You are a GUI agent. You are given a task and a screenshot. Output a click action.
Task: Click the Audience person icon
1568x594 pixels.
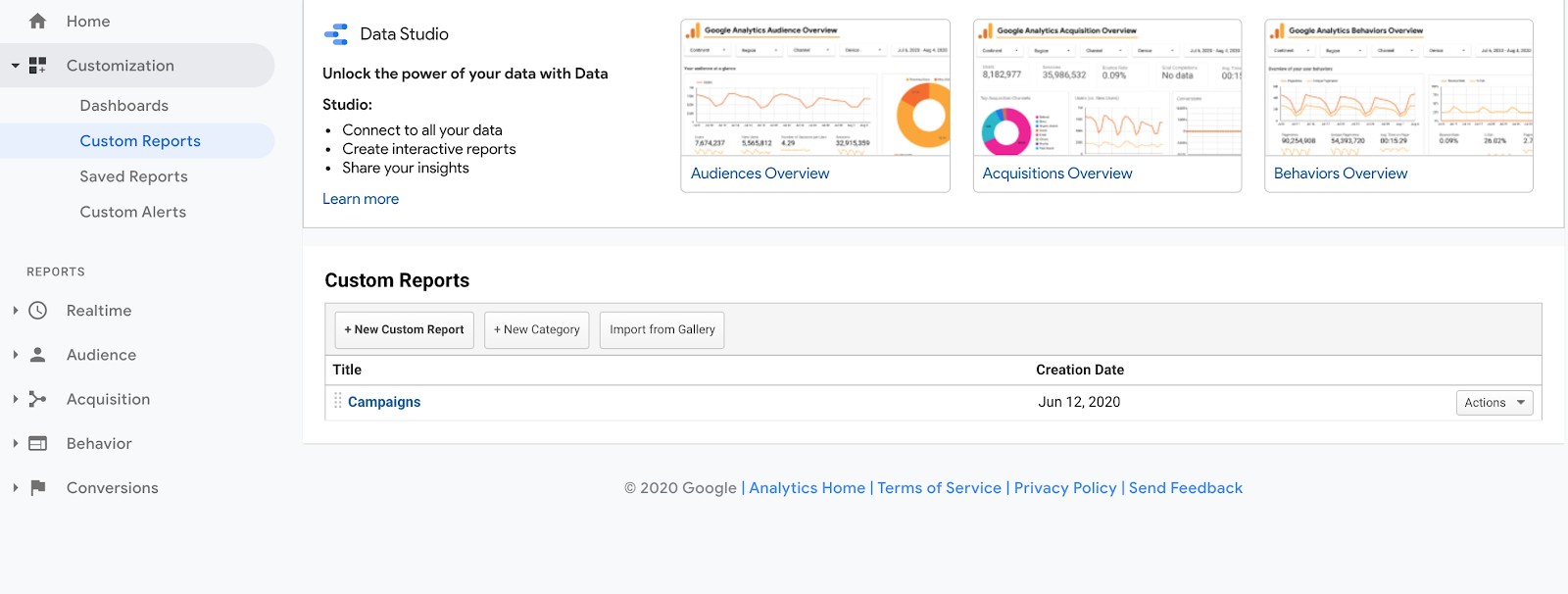[x=37, y=355]
